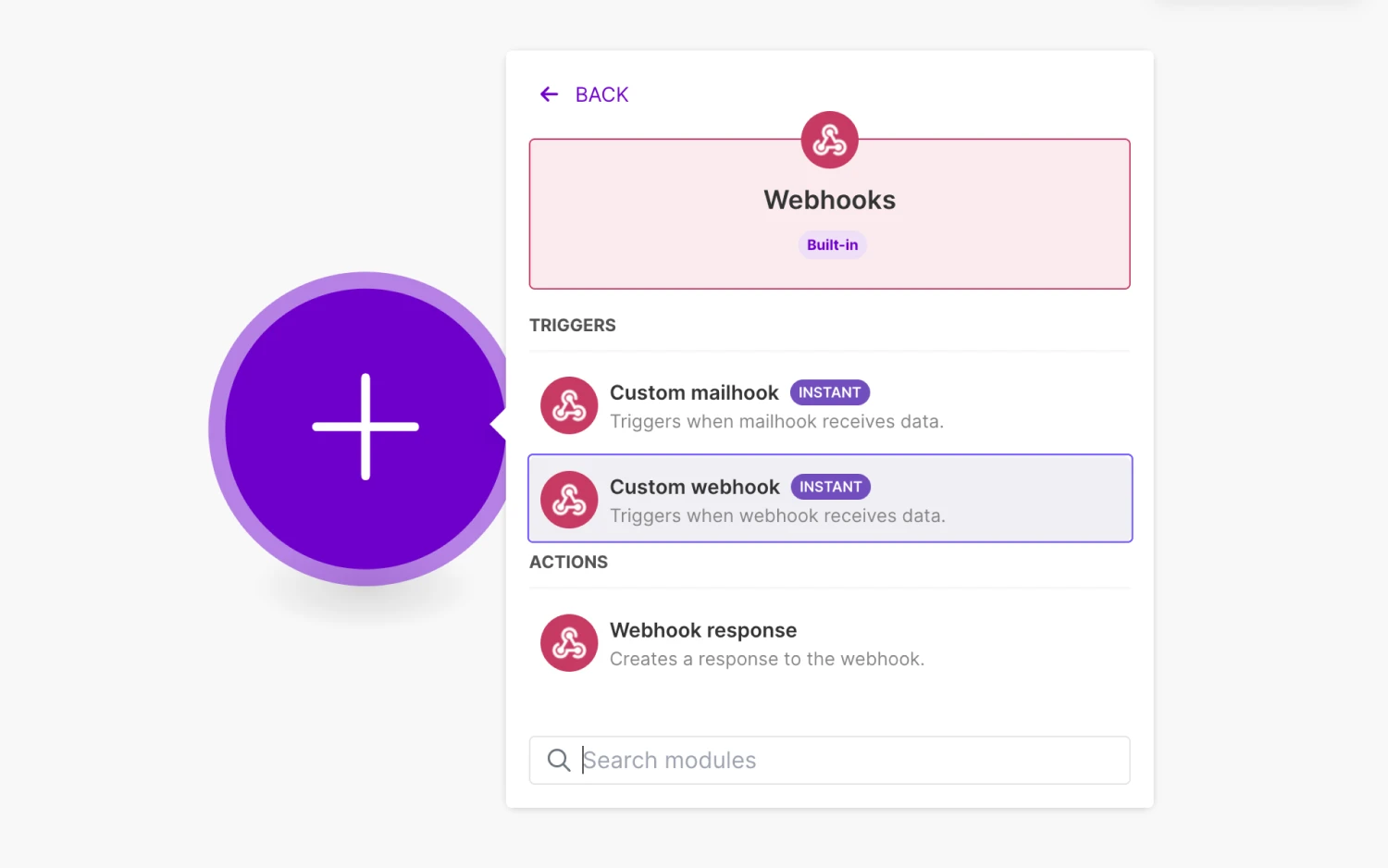Image resolution: width=1388 pixels, height=868 pixels.
Task: Click the INSTANT badge next to Custom webhook
Action: click(x=830, y=487)
